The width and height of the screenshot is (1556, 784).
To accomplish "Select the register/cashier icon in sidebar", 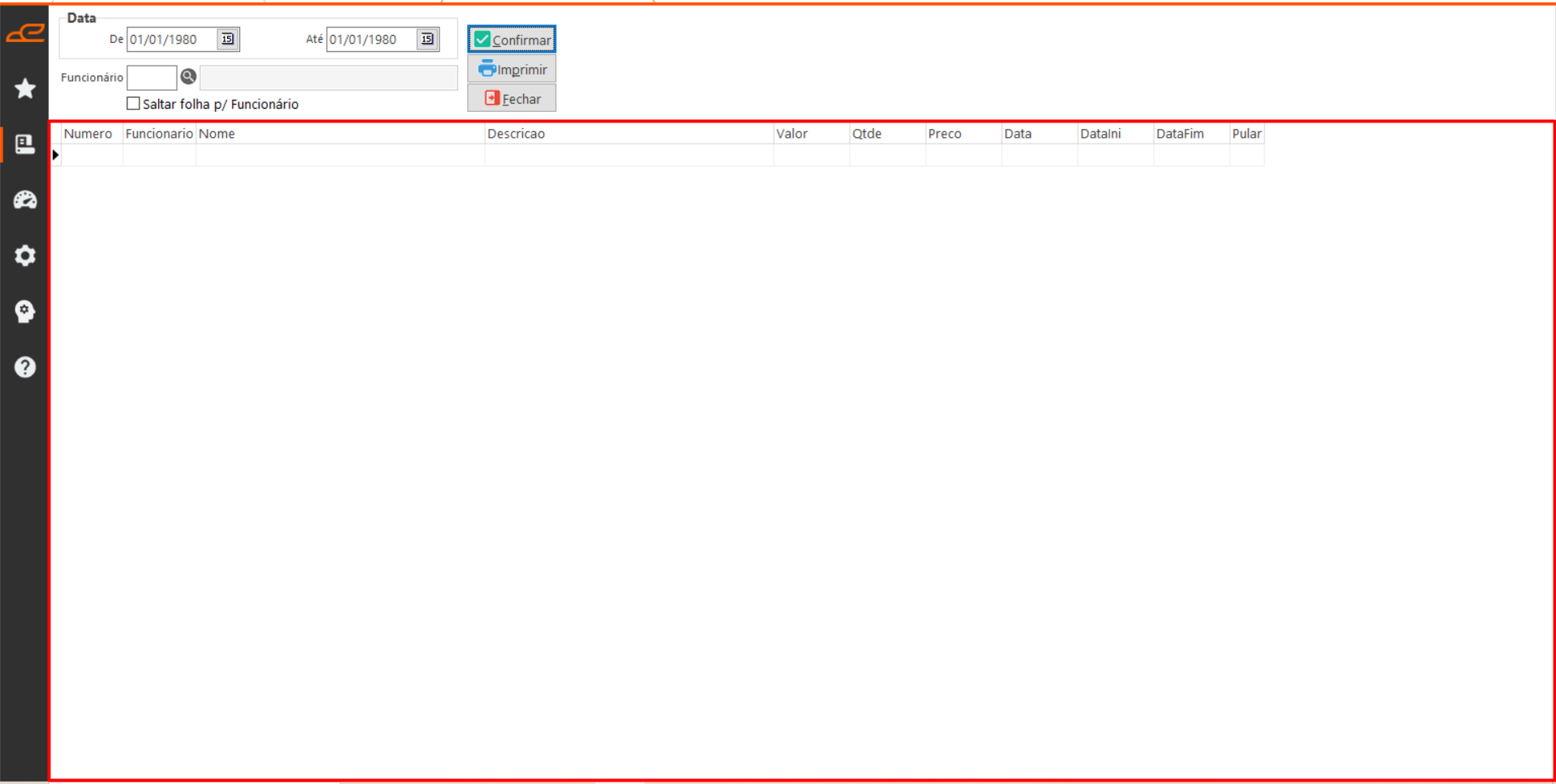I will coord(25,144).
